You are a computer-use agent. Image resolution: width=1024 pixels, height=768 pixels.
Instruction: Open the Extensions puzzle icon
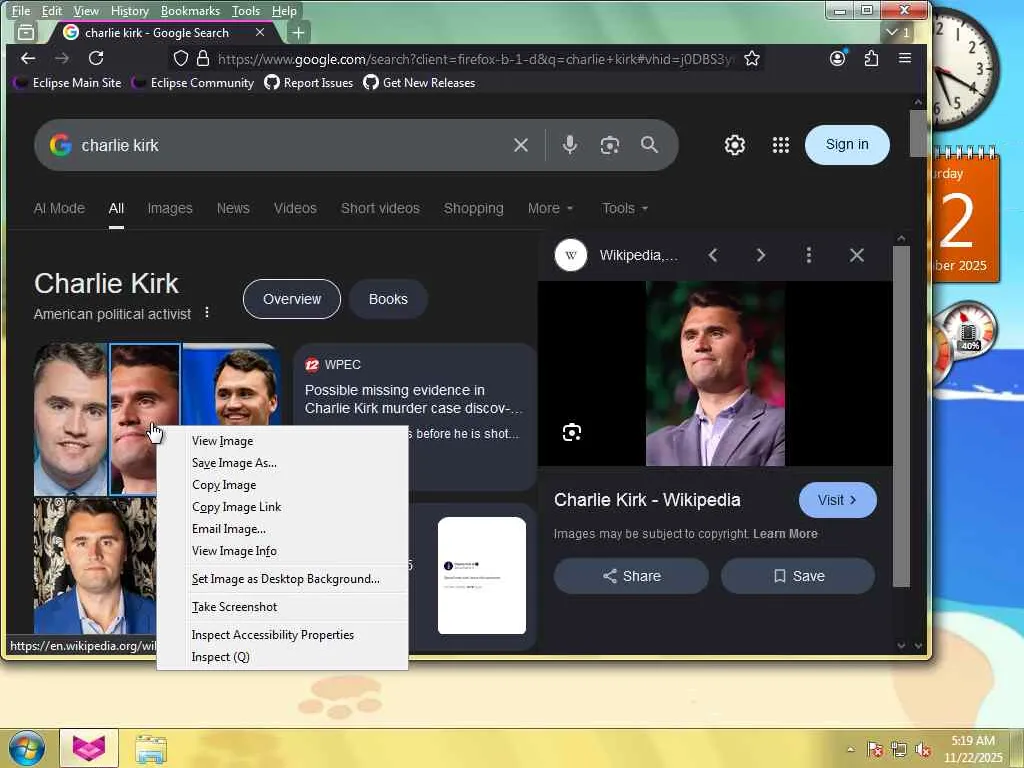coord(871,58)
